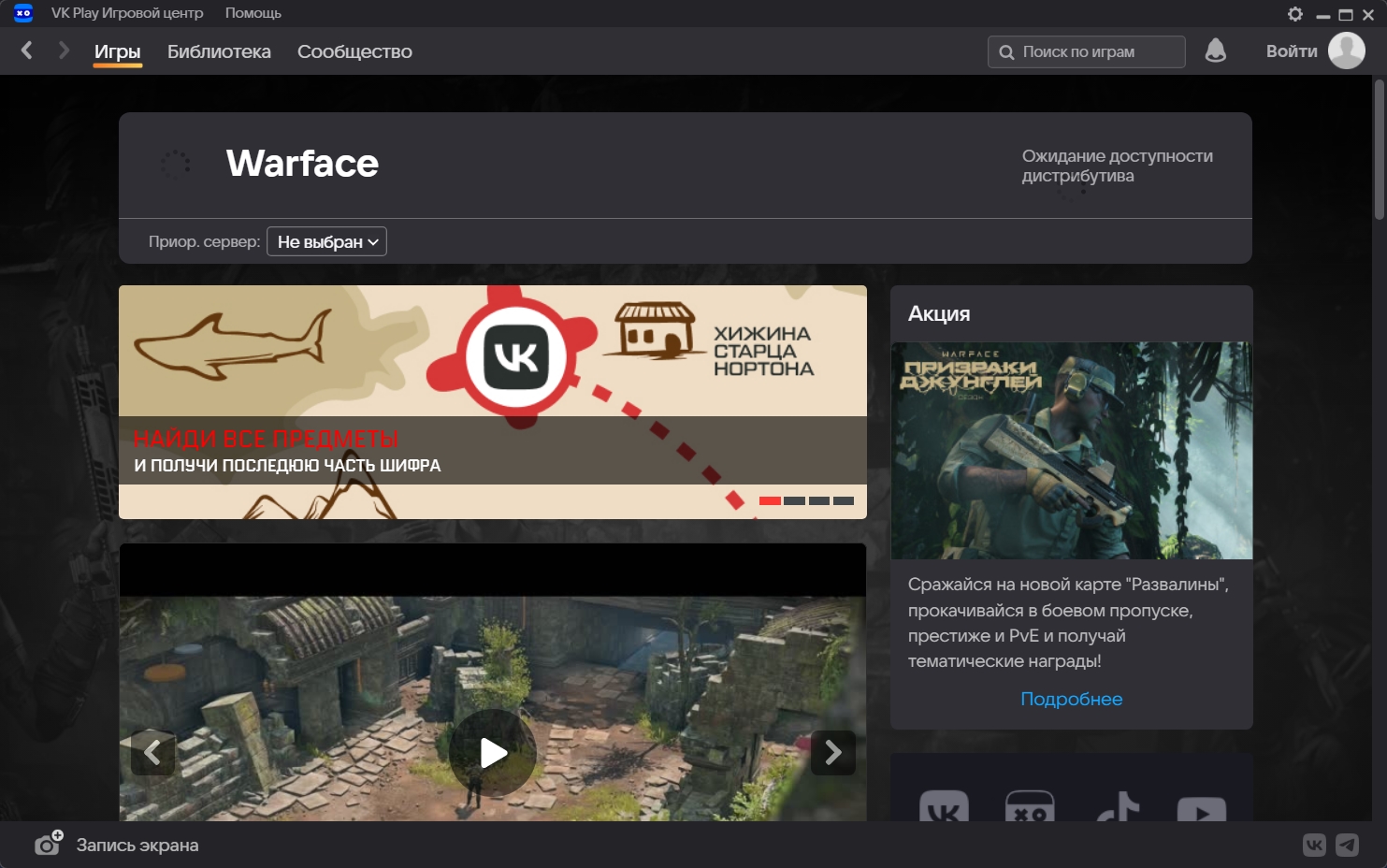Click the Войти login button
The height and width of the screenshot is (868, 1387).
(1292, 51)
